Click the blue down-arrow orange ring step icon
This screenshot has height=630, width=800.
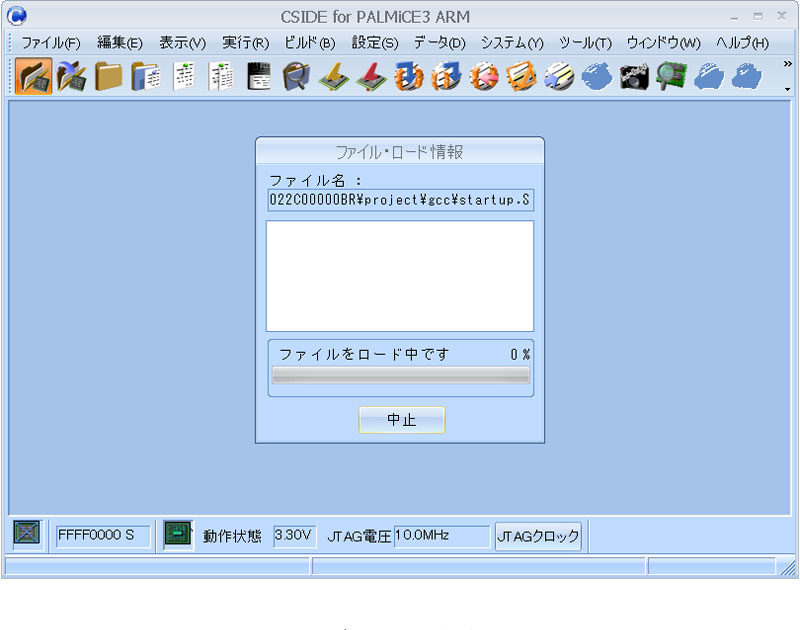(409, 76)
